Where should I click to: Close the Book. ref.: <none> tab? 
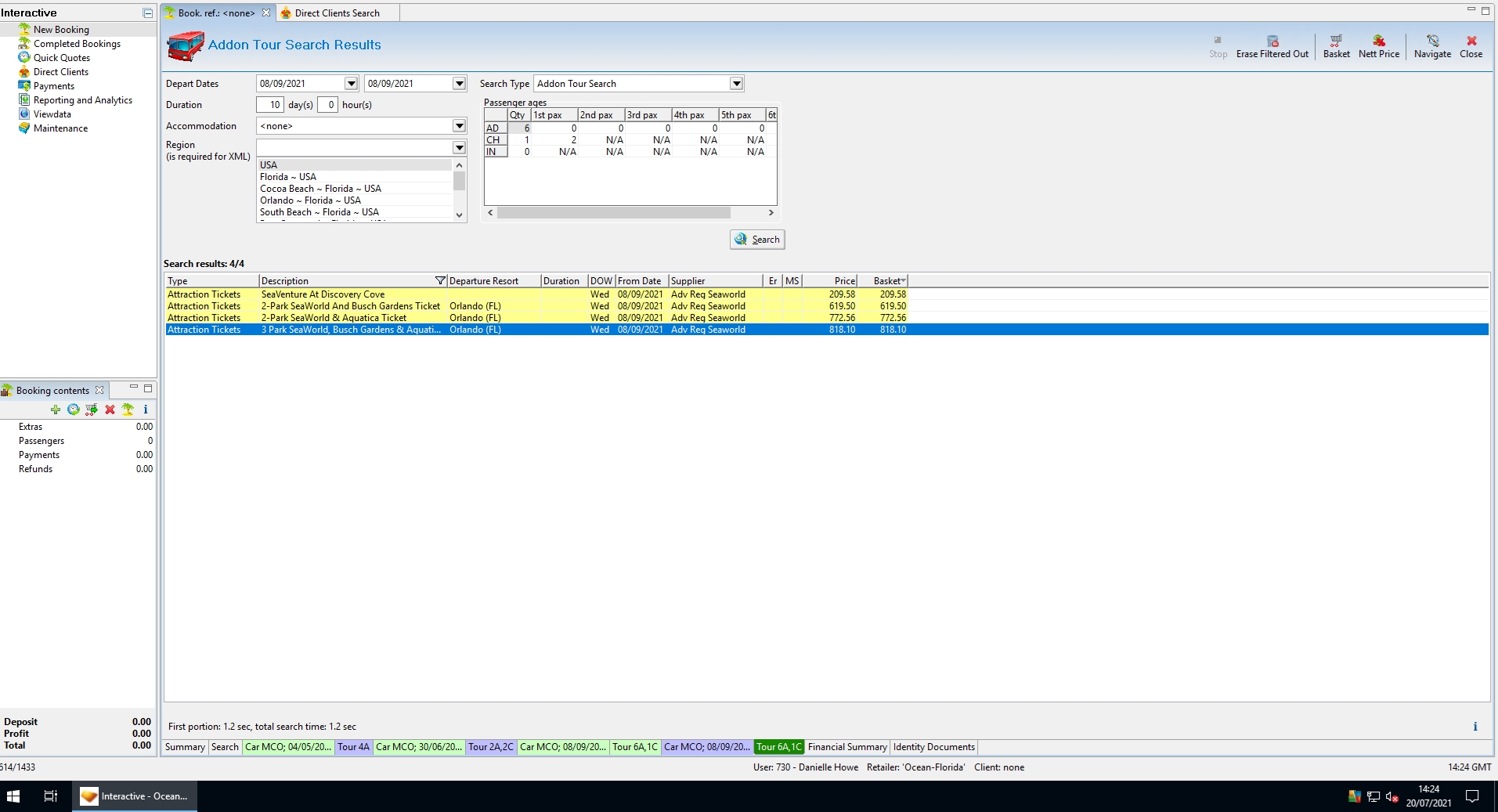point(266,13)
